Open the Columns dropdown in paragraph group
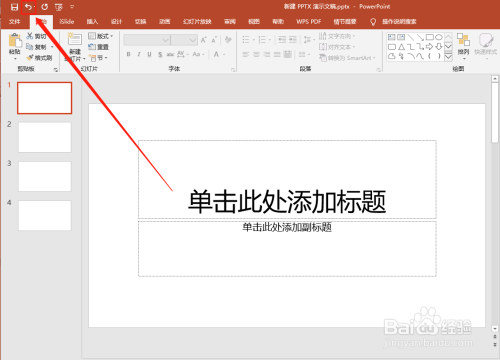Screen dimensions: 500x360 [304, 54]
